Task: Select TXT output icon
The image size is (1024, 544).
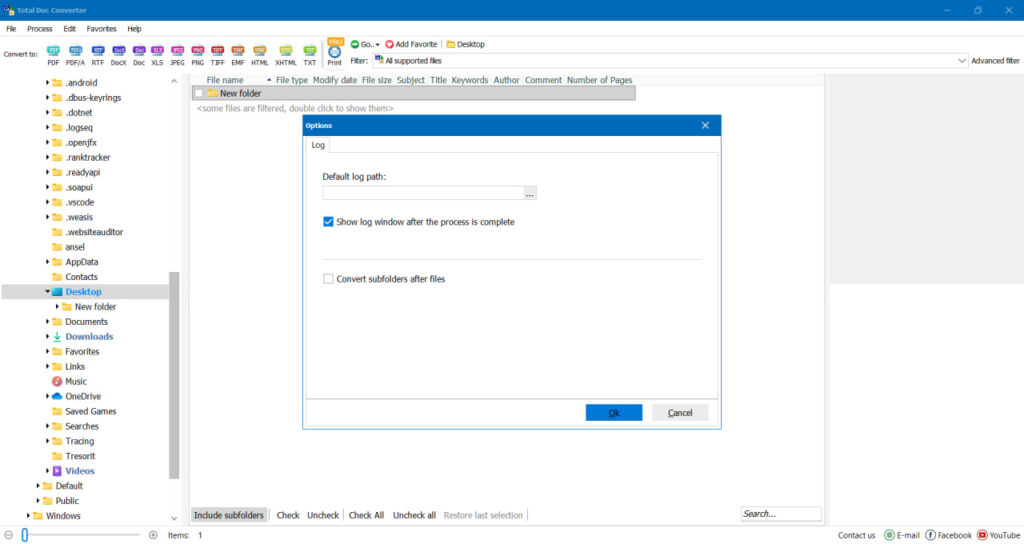Action: coord(310,55)
